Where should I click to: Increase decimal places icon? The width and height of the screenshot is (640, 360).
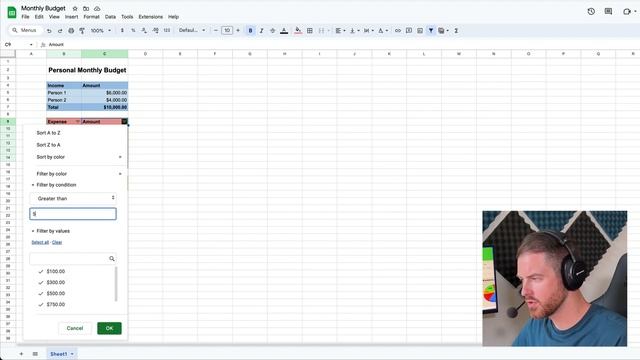point(156,31)
